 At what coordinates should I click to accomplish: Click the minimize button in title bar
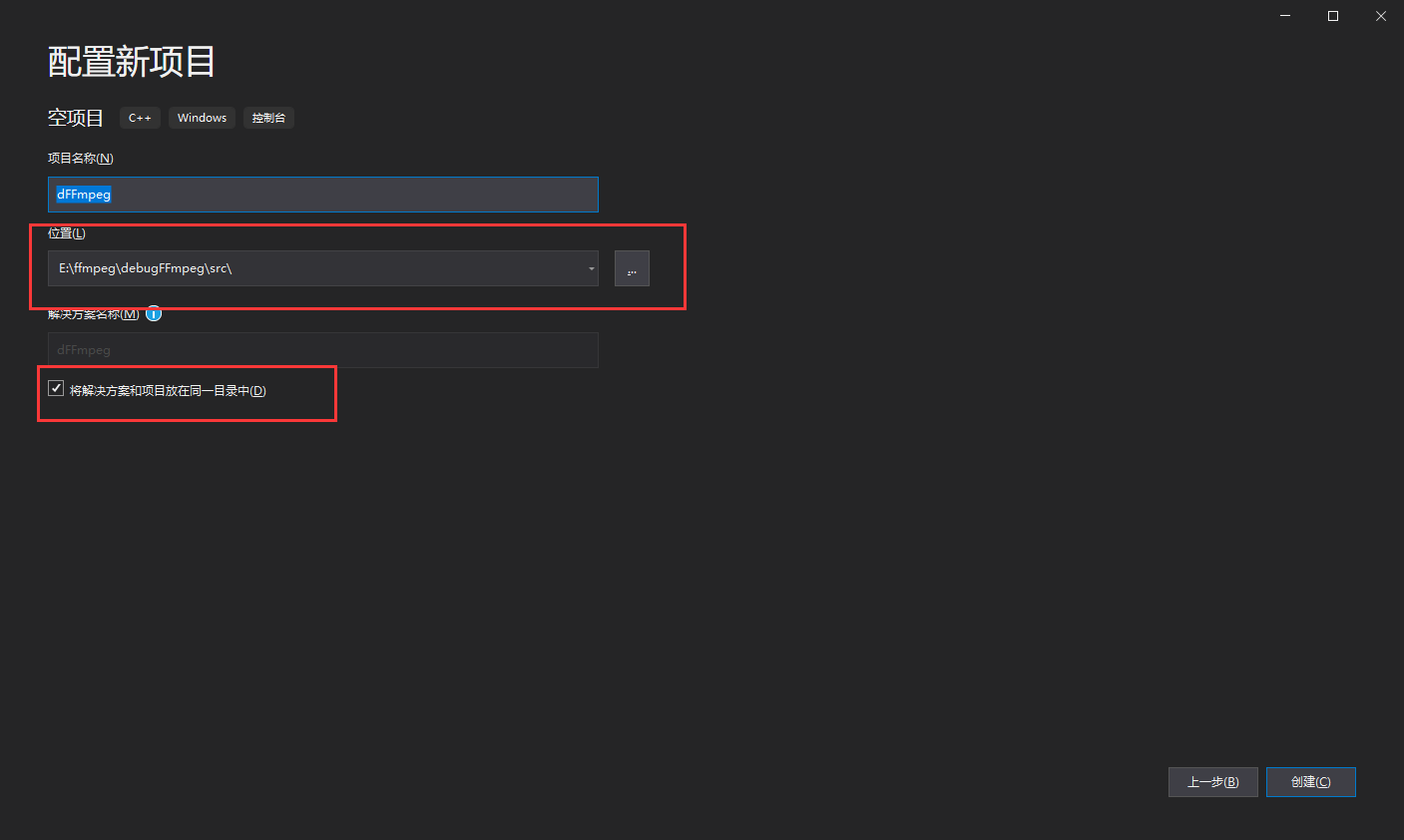point(1284,16)
